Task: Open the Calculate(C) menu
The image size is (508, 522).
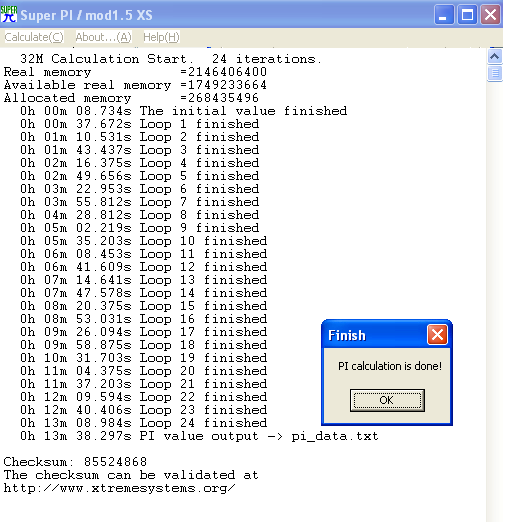Action: 34,37
